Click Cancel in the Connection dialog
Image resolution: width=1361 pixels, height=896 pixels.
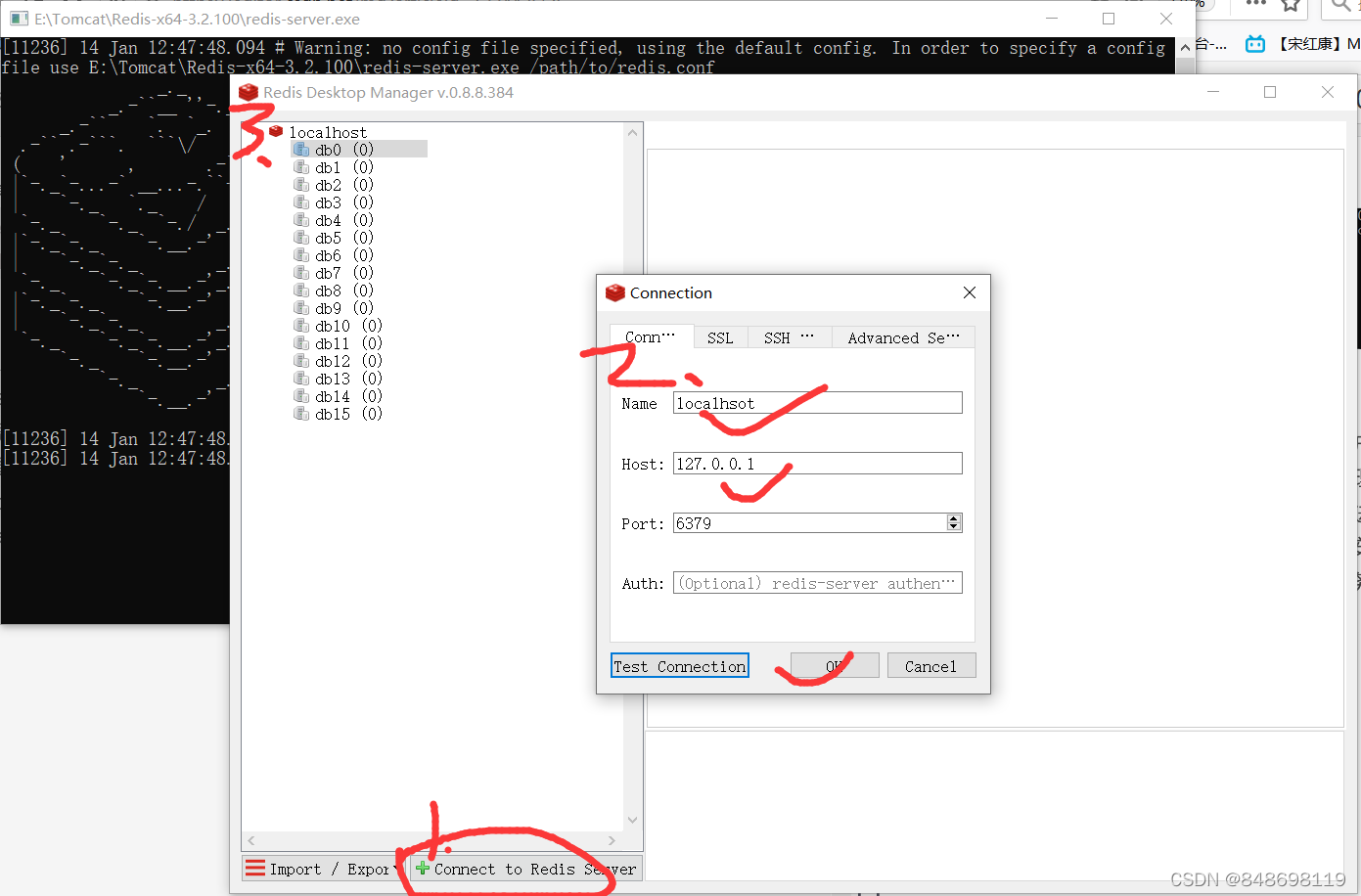pyautogui.click(x=931, y=666)
